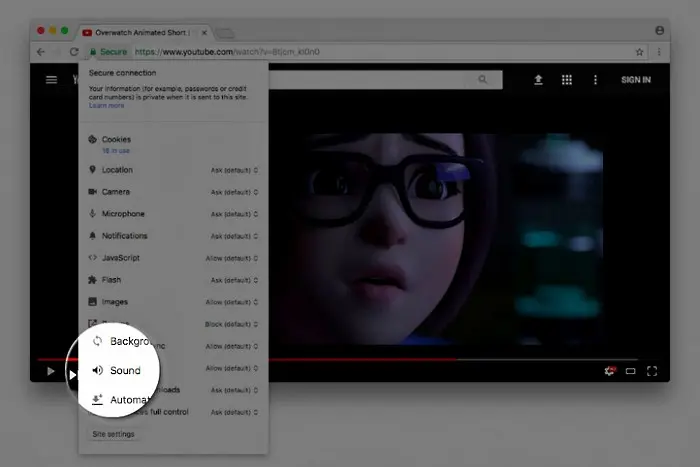Open Notifications permission dropdown
The image size is (700, 467).
tap(234, 236)
